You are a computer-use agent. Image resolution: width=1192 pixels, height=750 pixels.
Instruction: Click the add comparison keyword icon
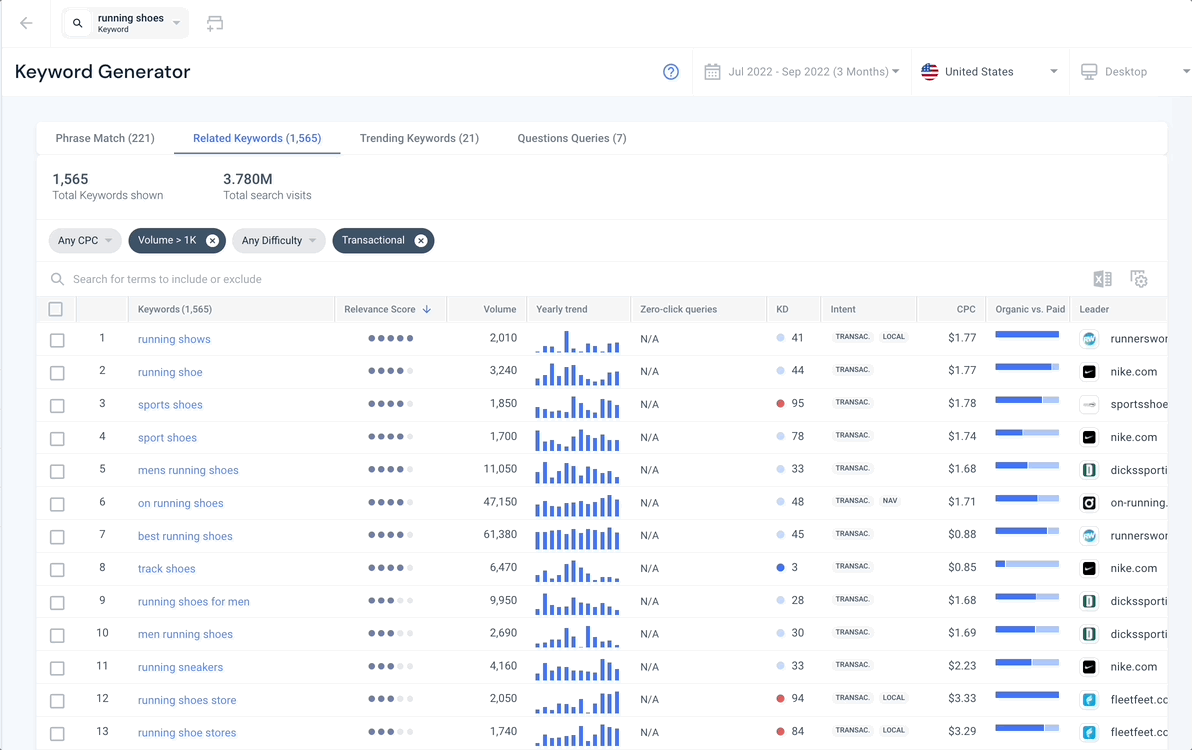point(215,24)
